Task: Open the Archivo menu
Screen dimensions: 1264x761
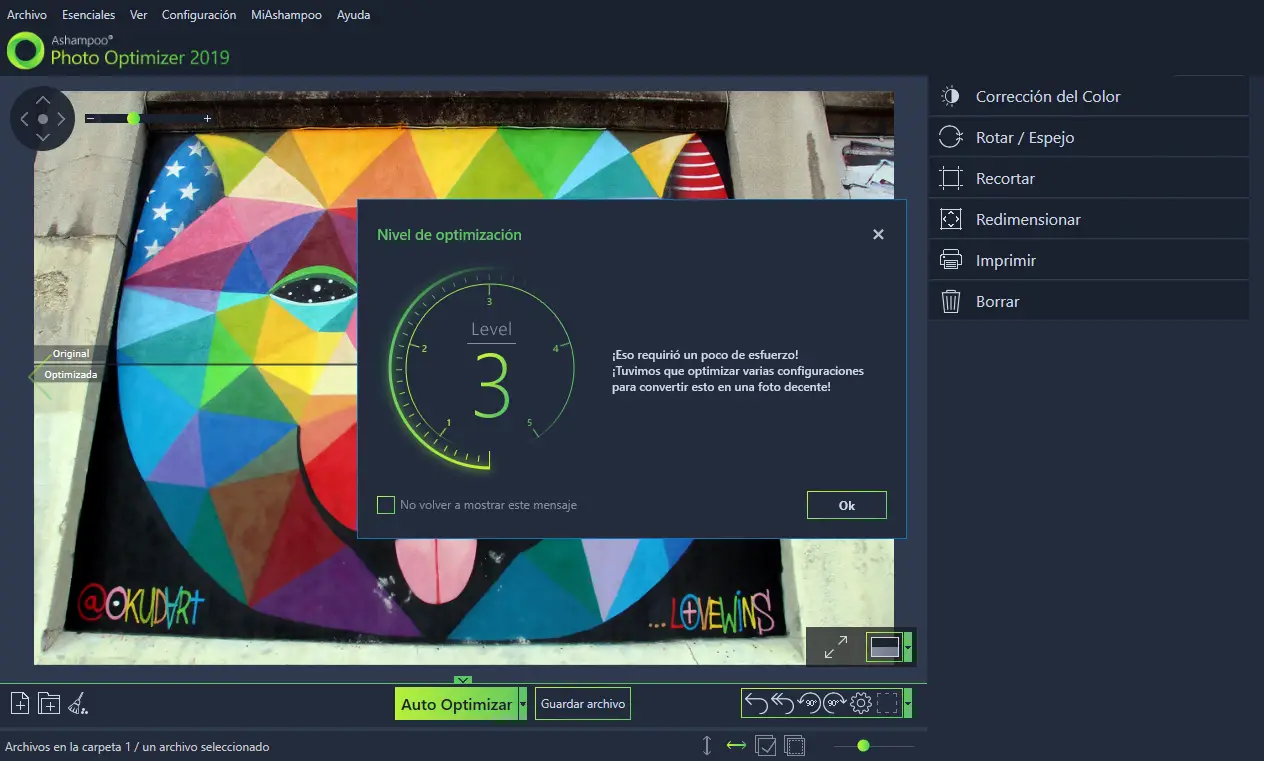Action: pyautogui.click(x=27, y=15)
